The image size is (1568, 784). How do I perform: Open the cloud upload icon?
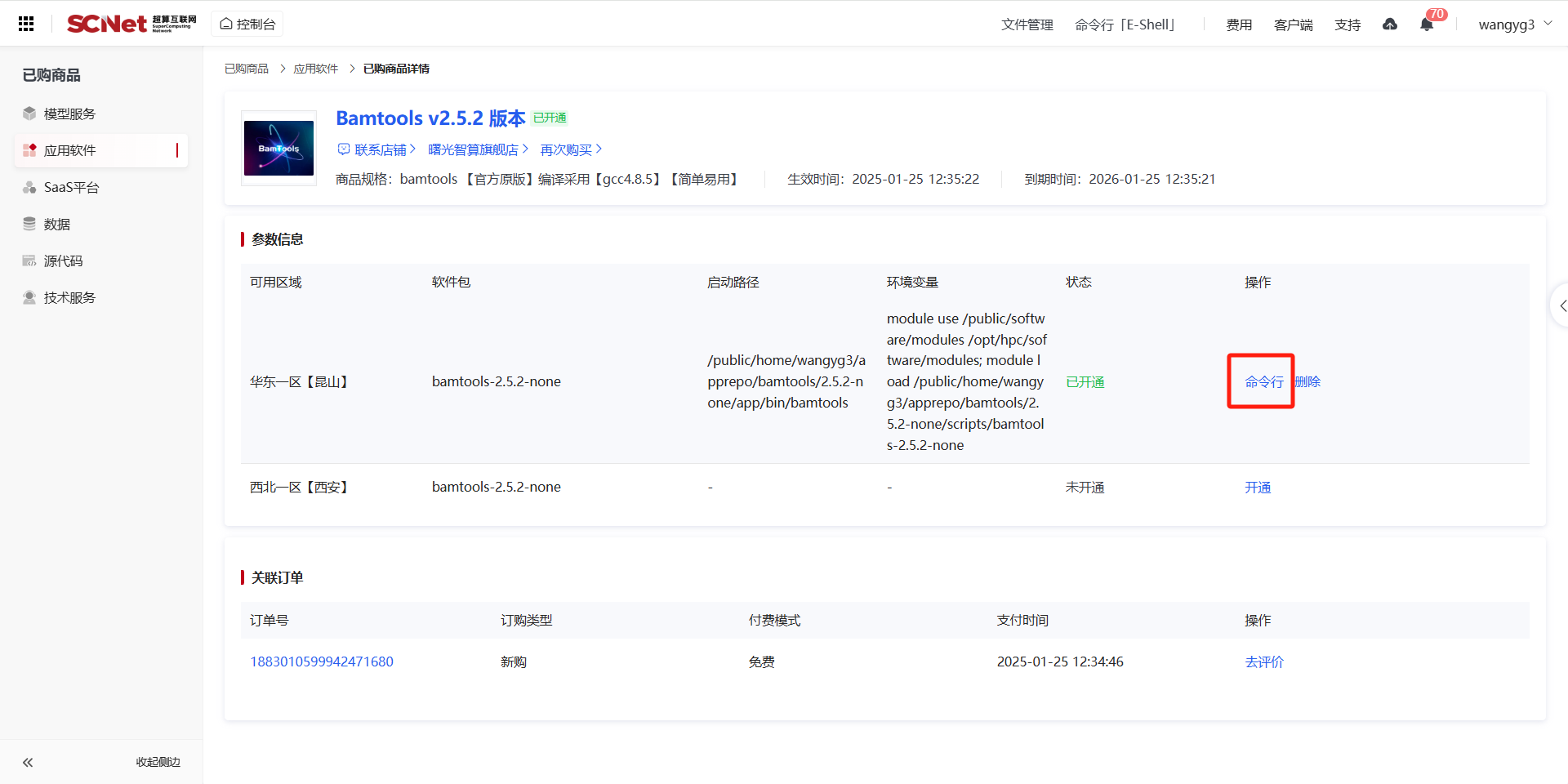click(1390, 24)
